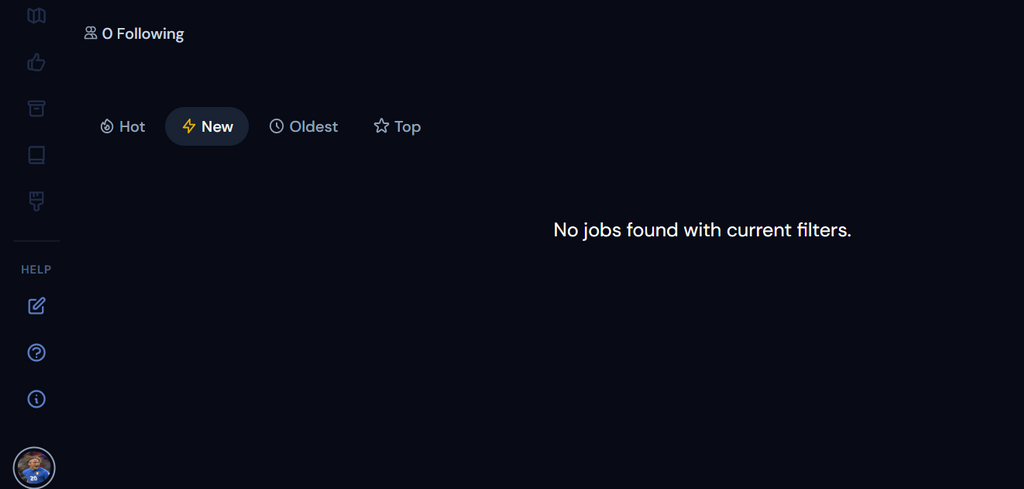Click the info circle icon
The width and height of the screenshot is (1024, 489).
point(37,399)
